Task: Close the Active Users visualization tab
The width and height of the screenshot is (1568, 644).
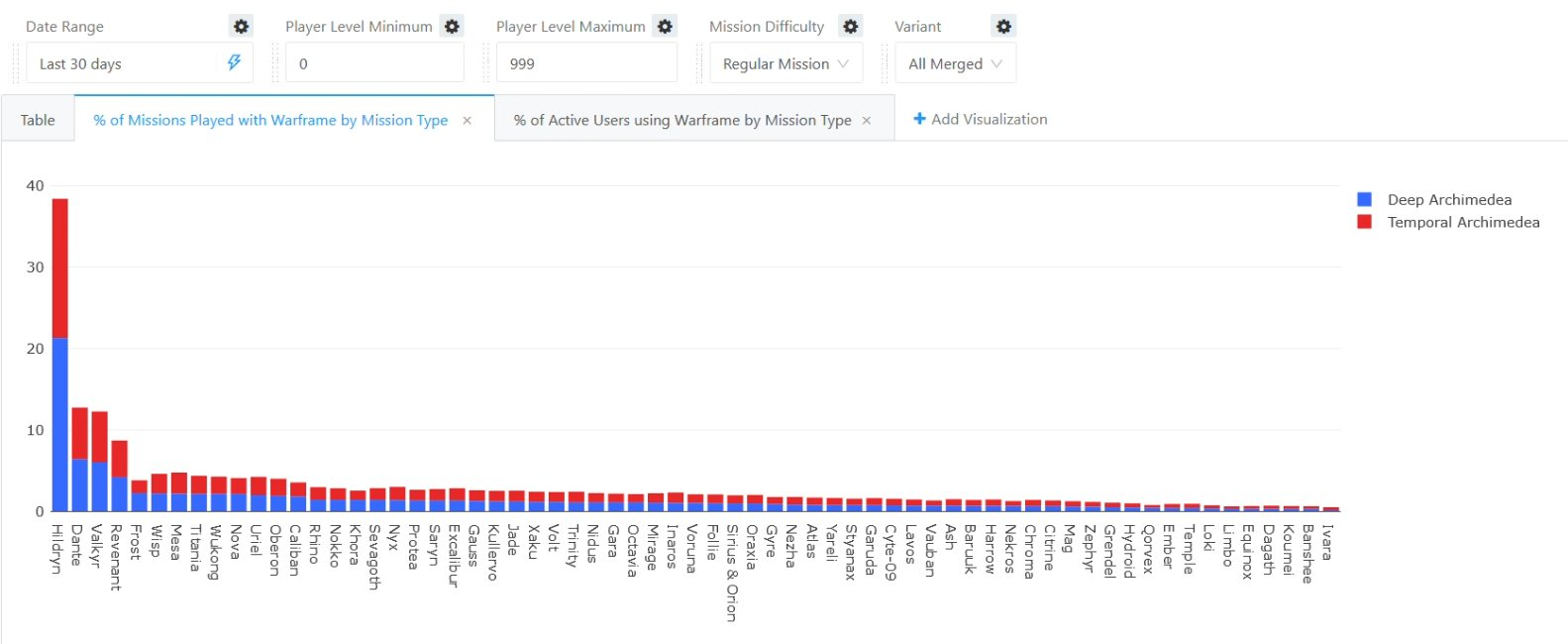Action: 867,120
